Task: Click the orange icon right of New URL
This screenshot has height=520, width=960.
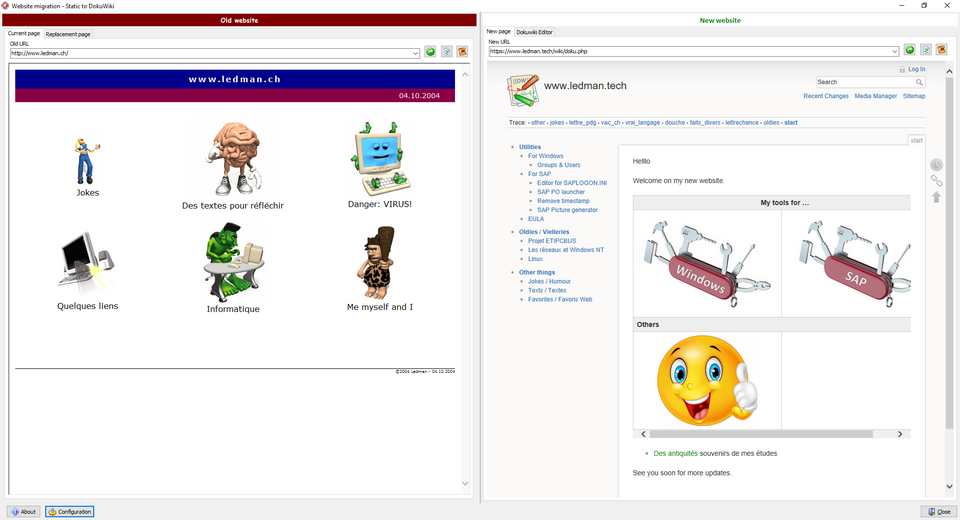Action: (942, 50)
